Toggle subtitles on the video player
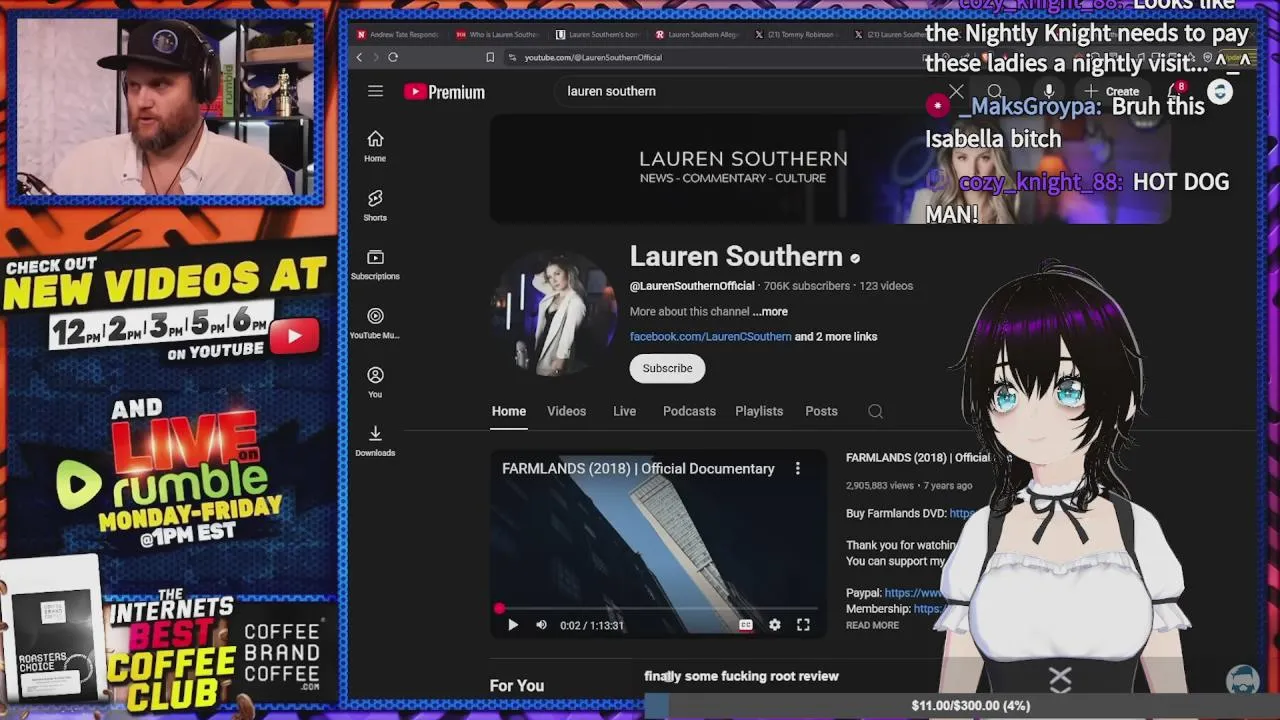1280x720 pixels. point(745,625)
